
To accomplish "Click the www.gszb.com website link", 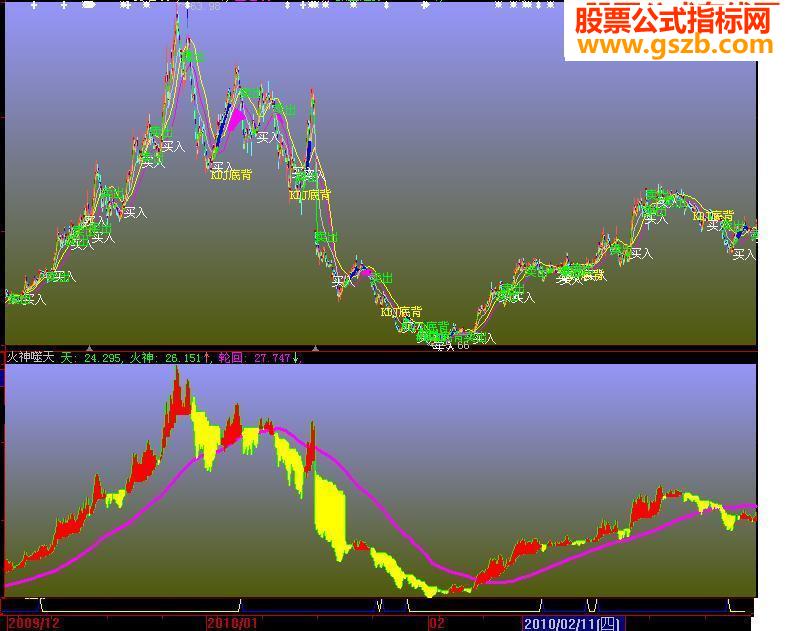I will 675,44.
